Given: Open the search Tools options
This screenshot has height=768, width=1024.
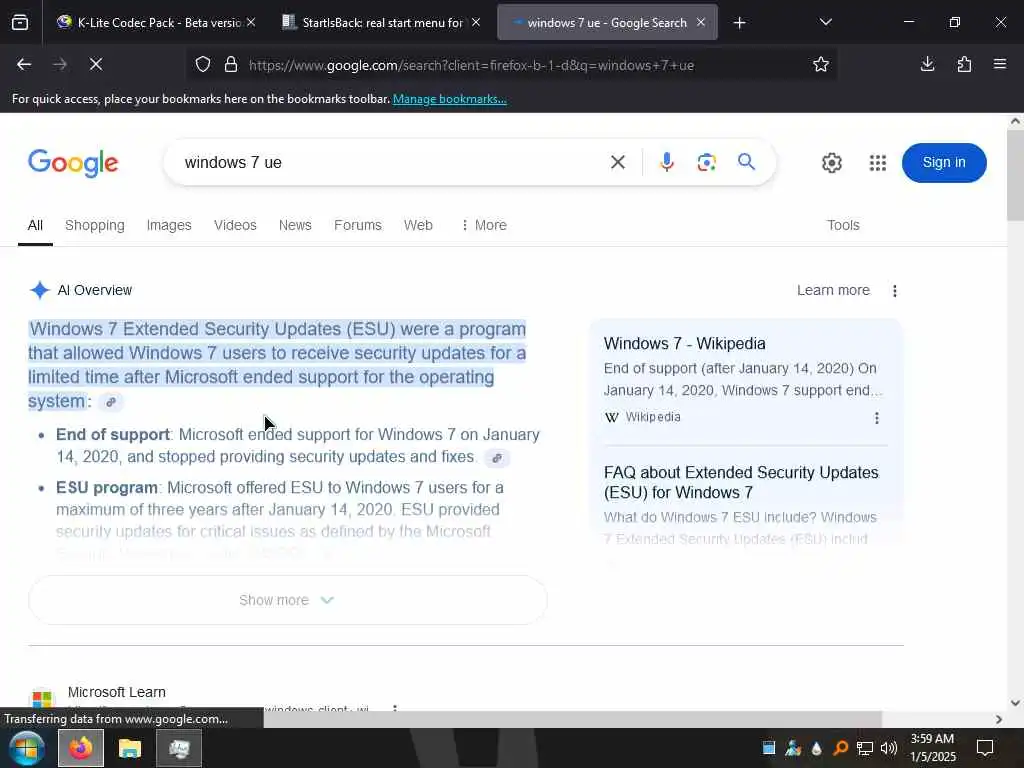Looking at the screenshot, I should coord(843,225).
